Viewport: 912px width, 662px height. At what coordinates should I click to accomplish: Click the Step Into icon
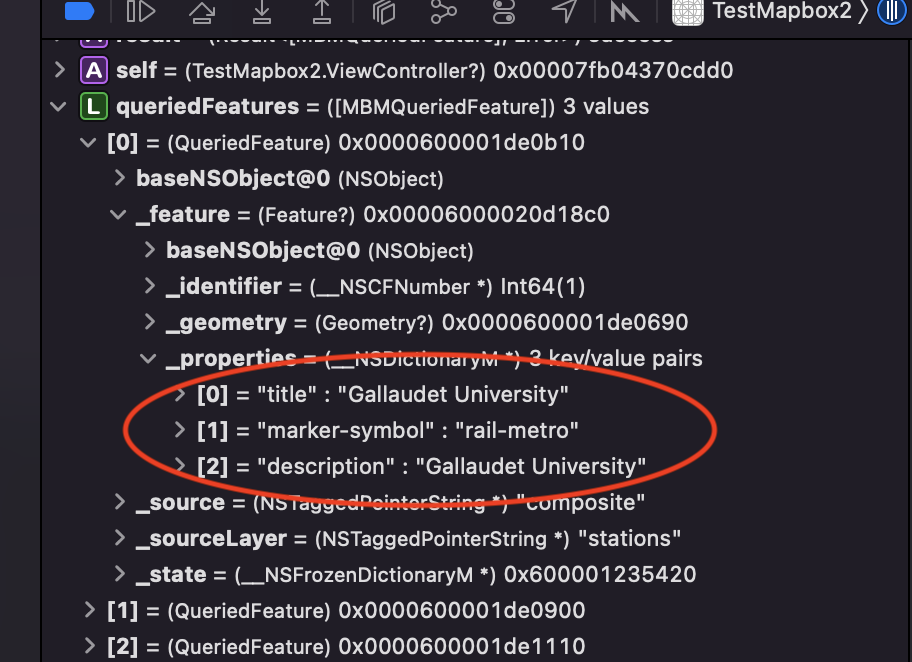[x=262, y=13]
